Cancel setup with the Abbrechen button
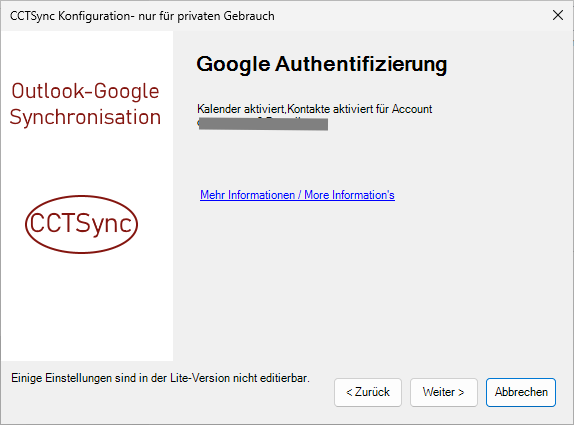Viewport: 574px width, 425px height. click(521, 392)
